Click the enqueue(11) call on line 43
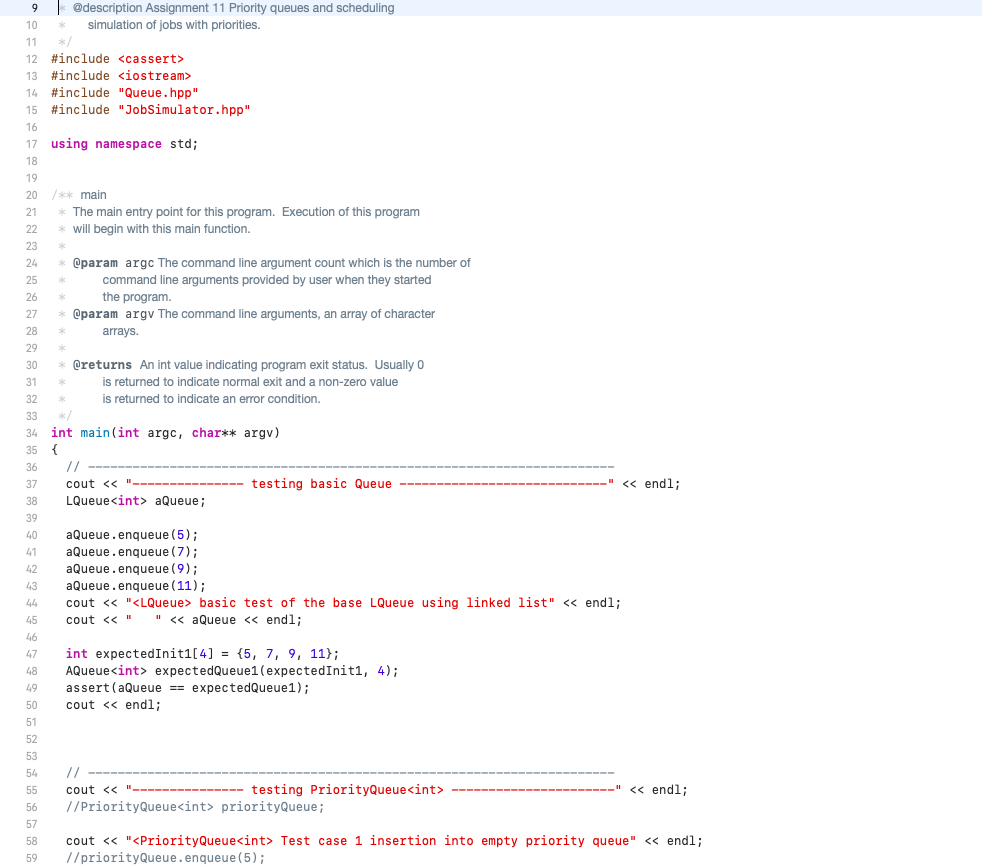This screenshot has height=866, width=982. point(133,585)
